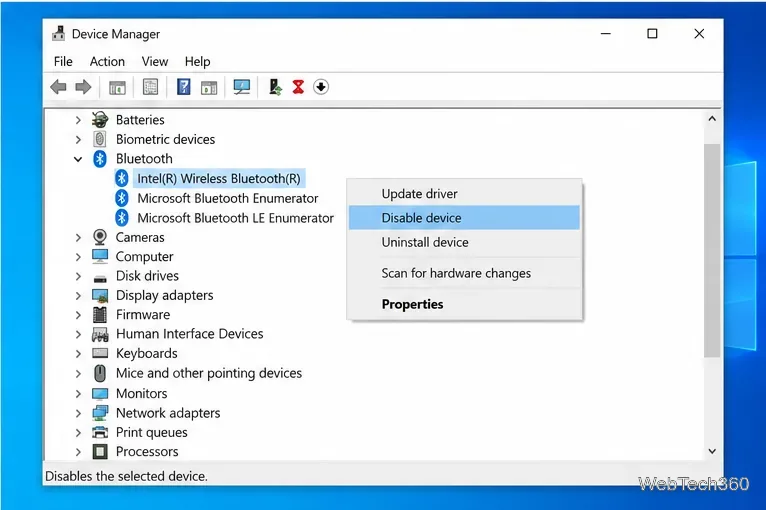The width and height of the screenshot is (766, 510).
Task: Click the Disable device down-arrow toolbar icon
Action: click(321, 87)
